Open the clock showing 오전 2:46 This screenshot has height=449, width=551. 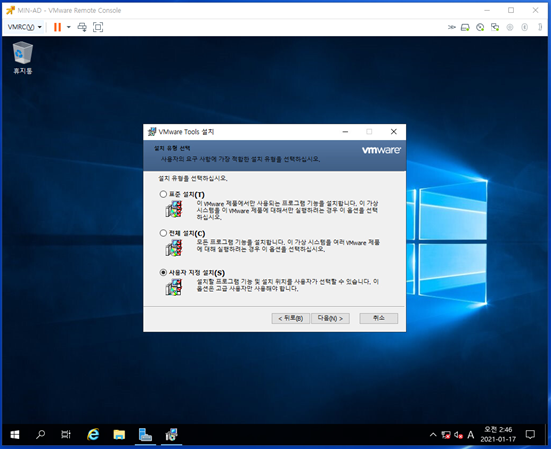tap(498, 434)
